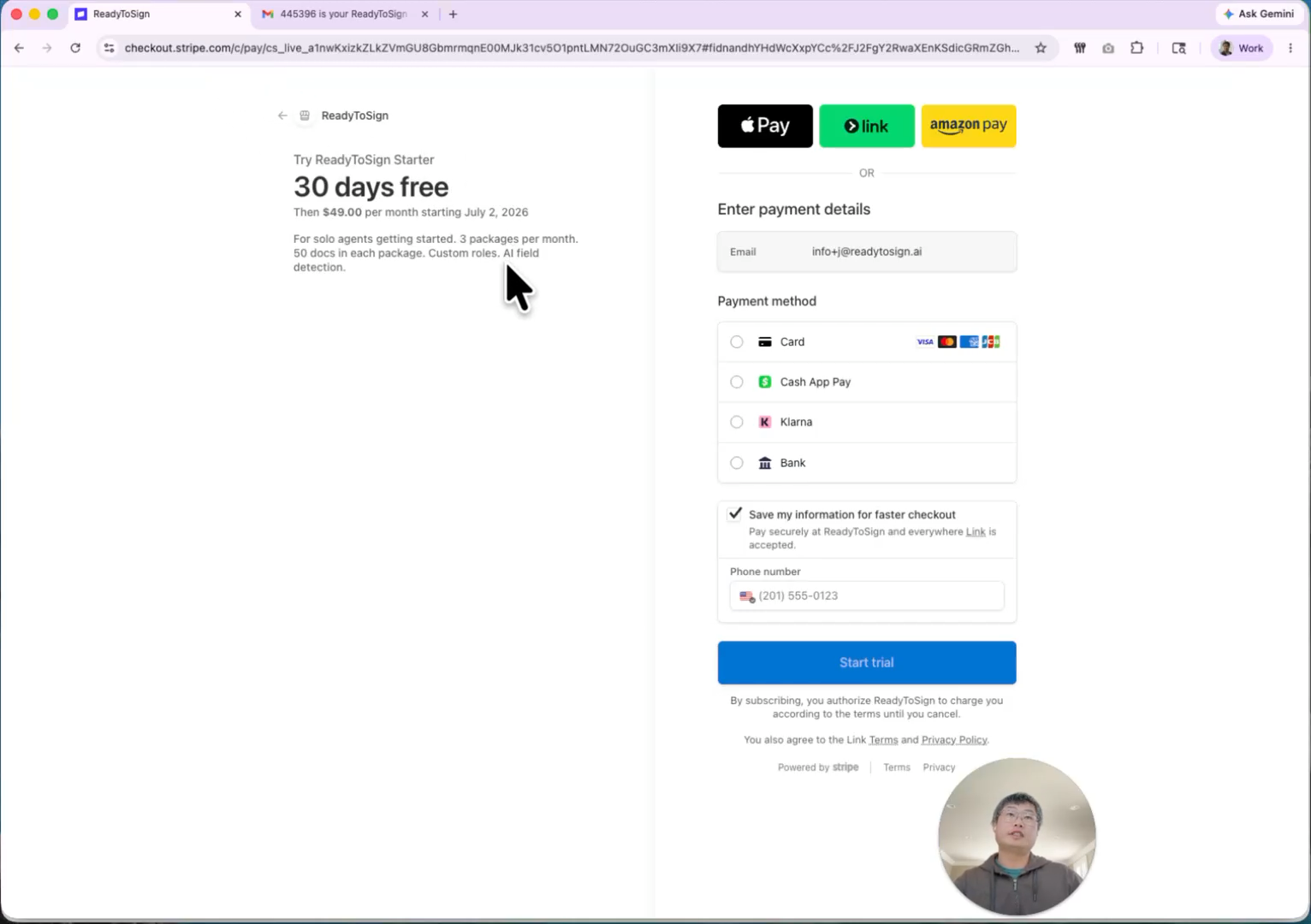Start the trial with blue button
1311x924 pixels.
[x=867, y=662]
